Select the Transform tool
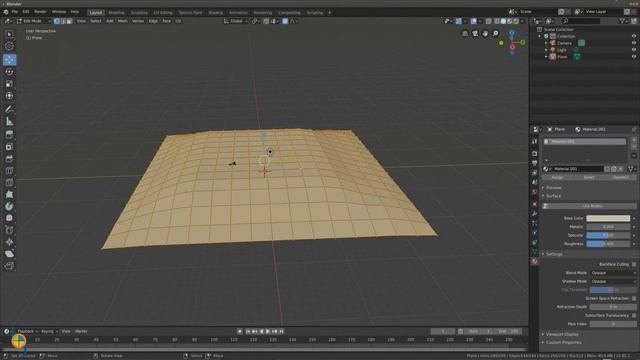Viewport: 640px width, 360px height. click(x=9, y=96)
